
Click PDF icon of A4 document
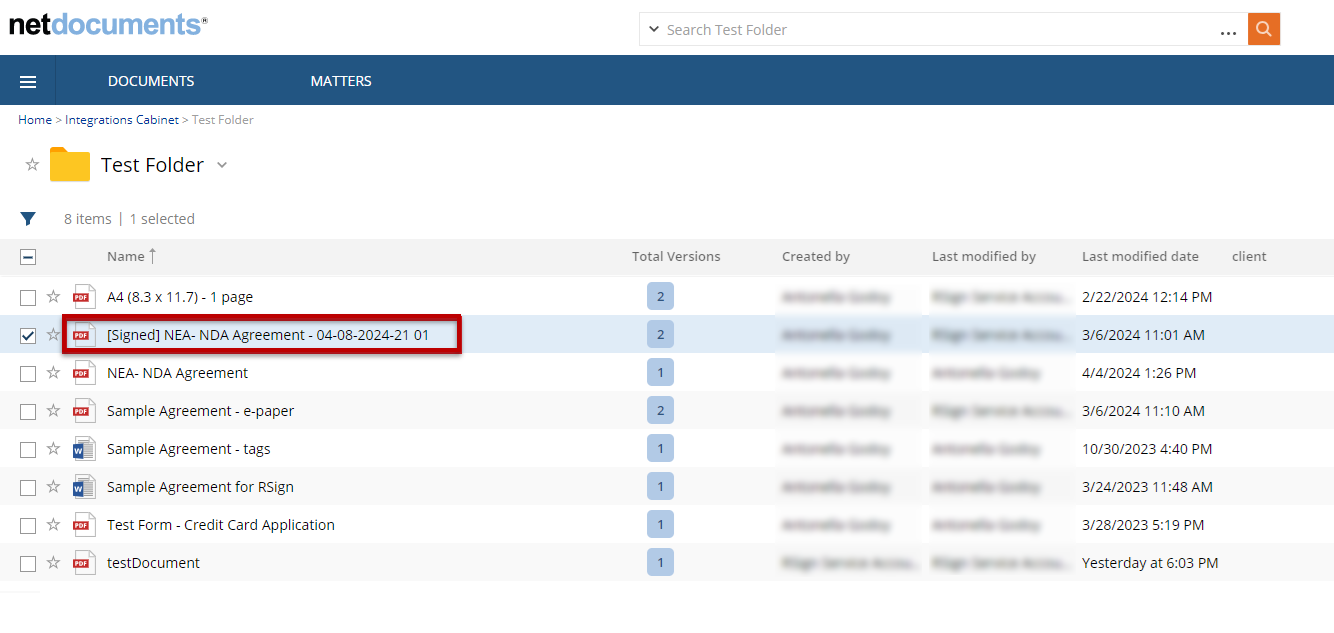pos(84,297)
